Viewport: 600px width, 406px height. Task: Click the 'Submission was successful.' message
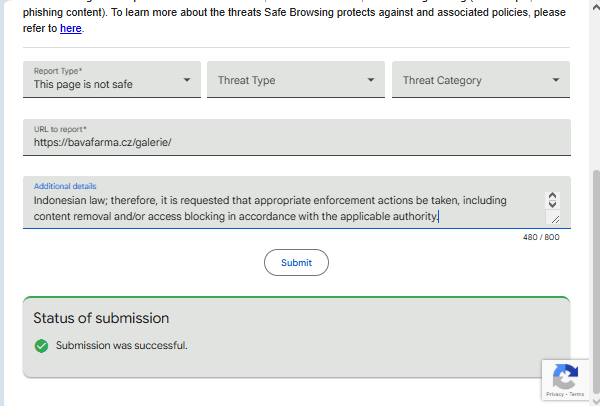[121, 346]
